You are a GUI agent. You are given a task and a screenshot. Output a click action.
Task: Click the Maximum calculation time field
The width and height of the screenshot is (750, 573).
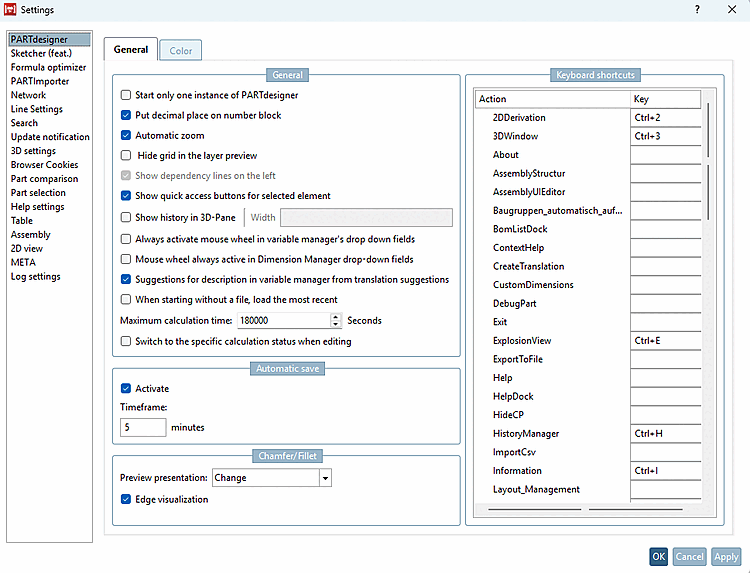[x=284, y=320]
